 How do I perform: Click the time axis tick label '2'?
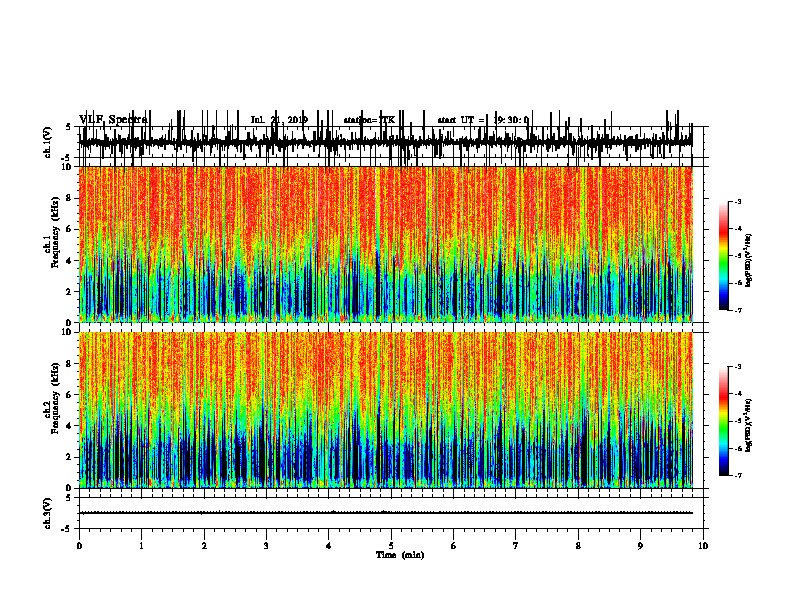pyautogui.click(x=204, y=546)
